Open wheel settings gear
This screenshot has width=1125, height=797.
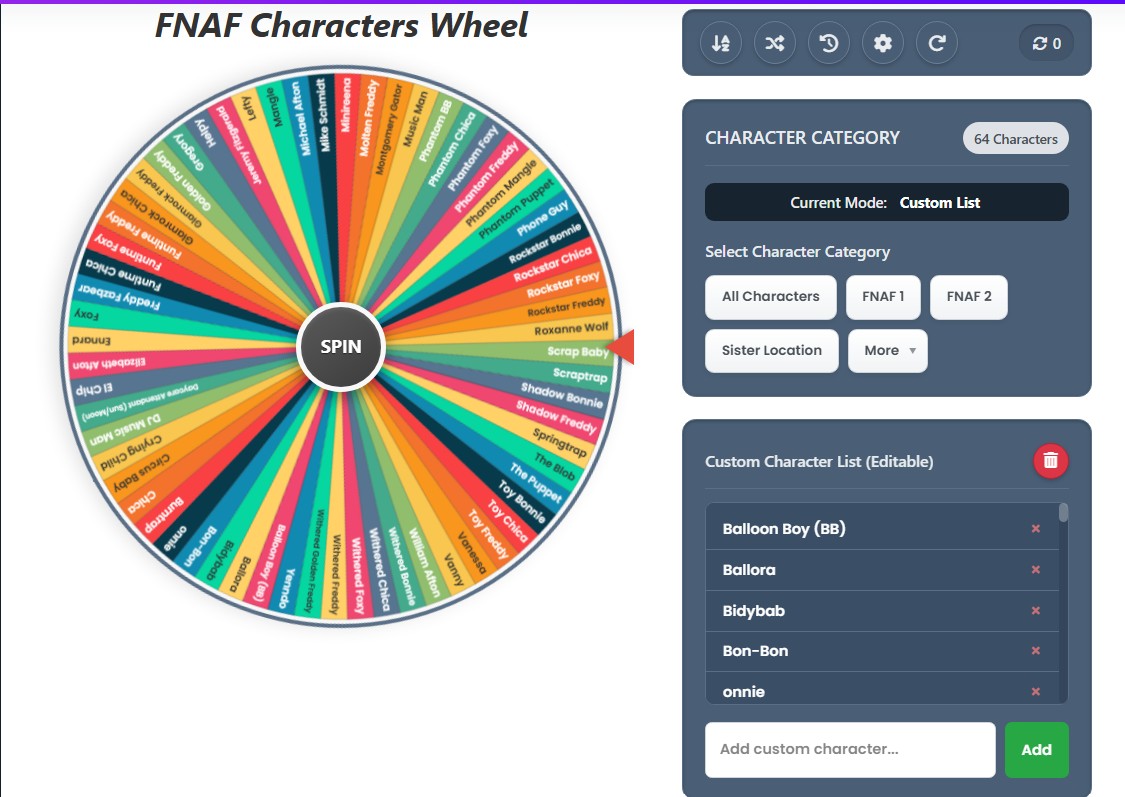pos(883,43)
